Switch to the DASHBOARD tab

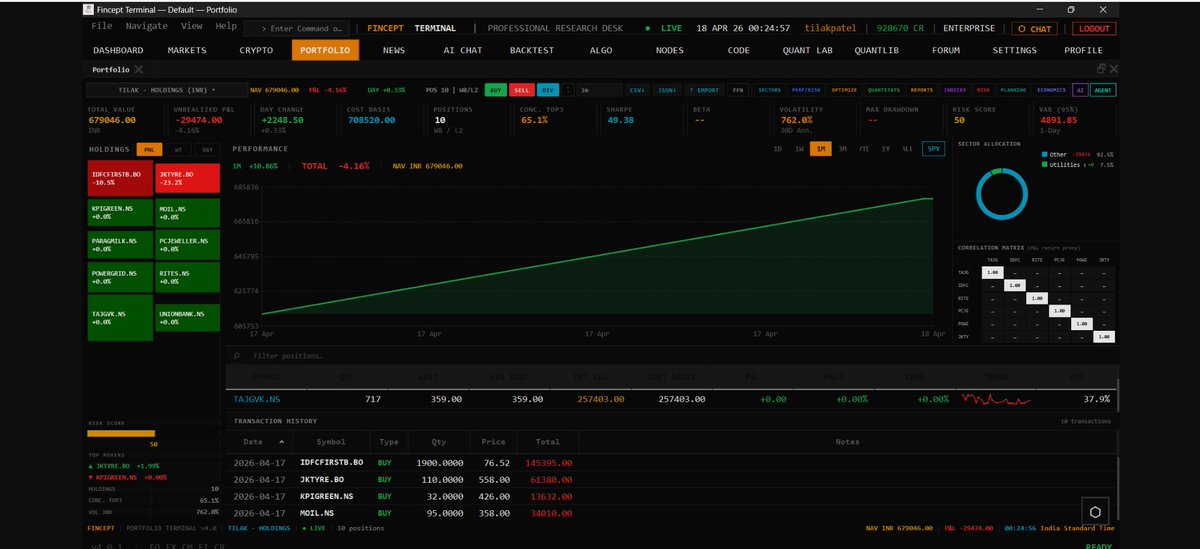pyautogui.click(x=118, y=50)
